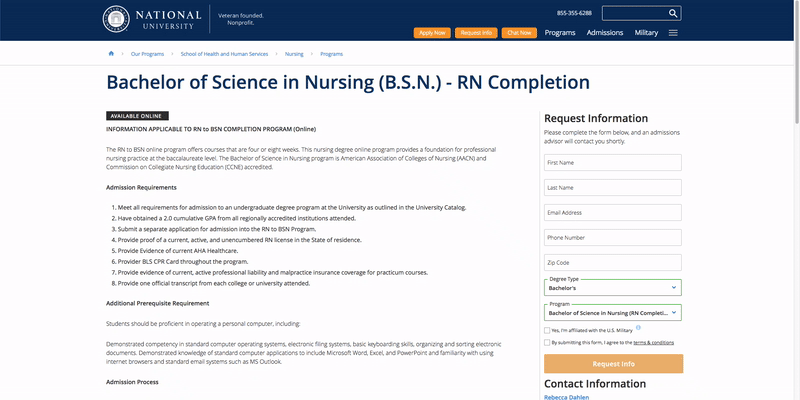Click the Veteran founded Nonprofit tagline

(x=241, y=19)
